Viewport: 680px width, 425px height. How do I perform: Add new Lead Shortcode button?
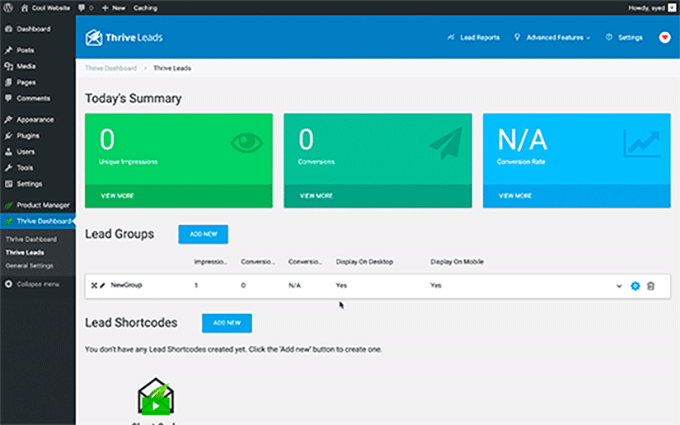226,323
